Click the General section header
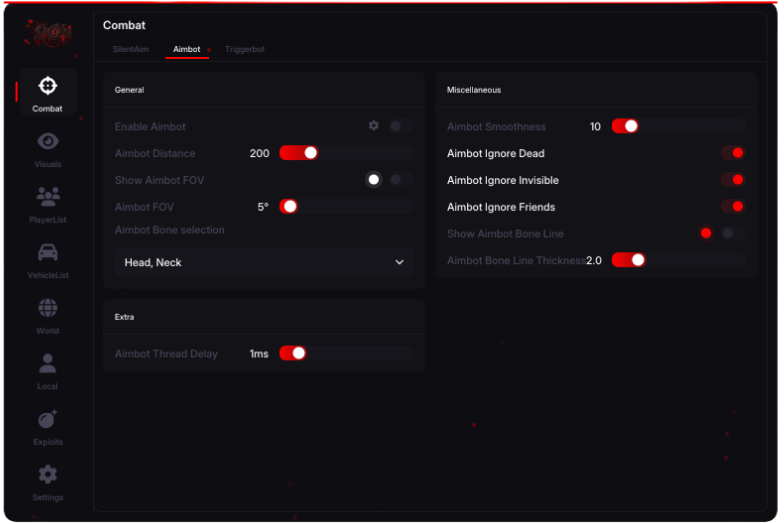 click(130, 90)
